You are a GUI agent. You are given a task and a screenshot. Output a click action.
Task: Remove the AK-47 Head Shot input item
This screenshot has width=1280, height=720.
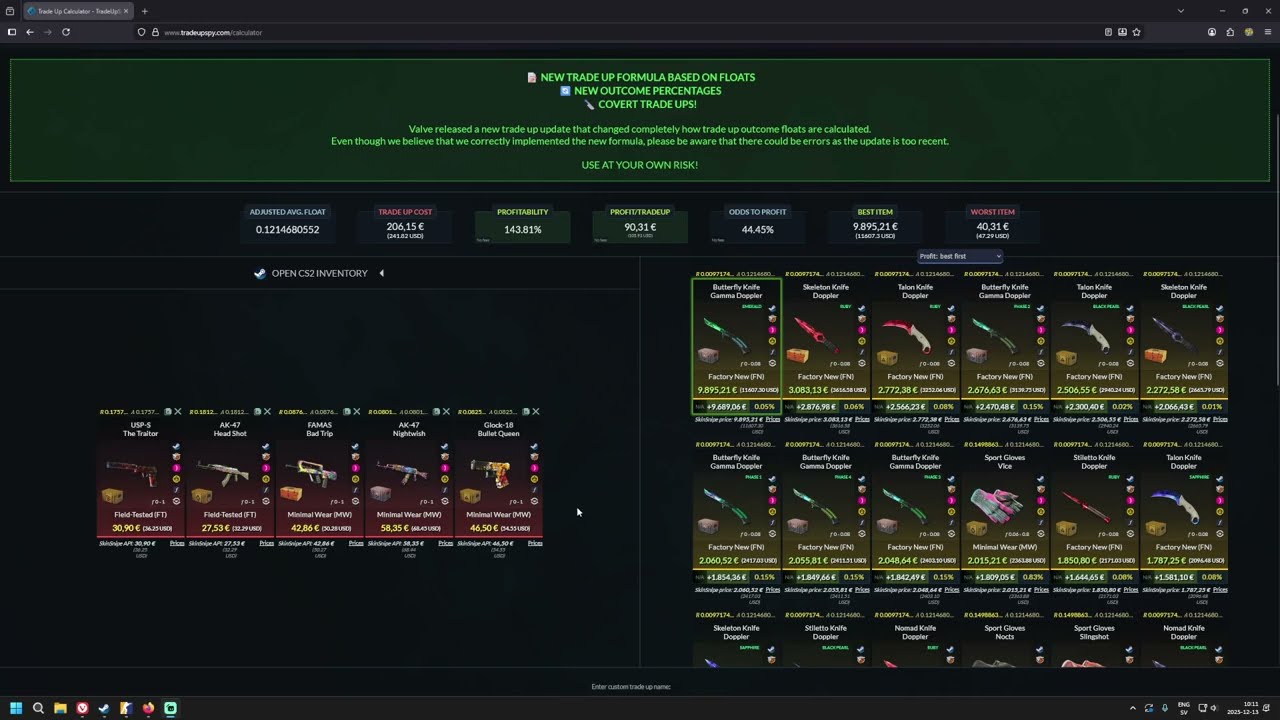click(267, 412)
